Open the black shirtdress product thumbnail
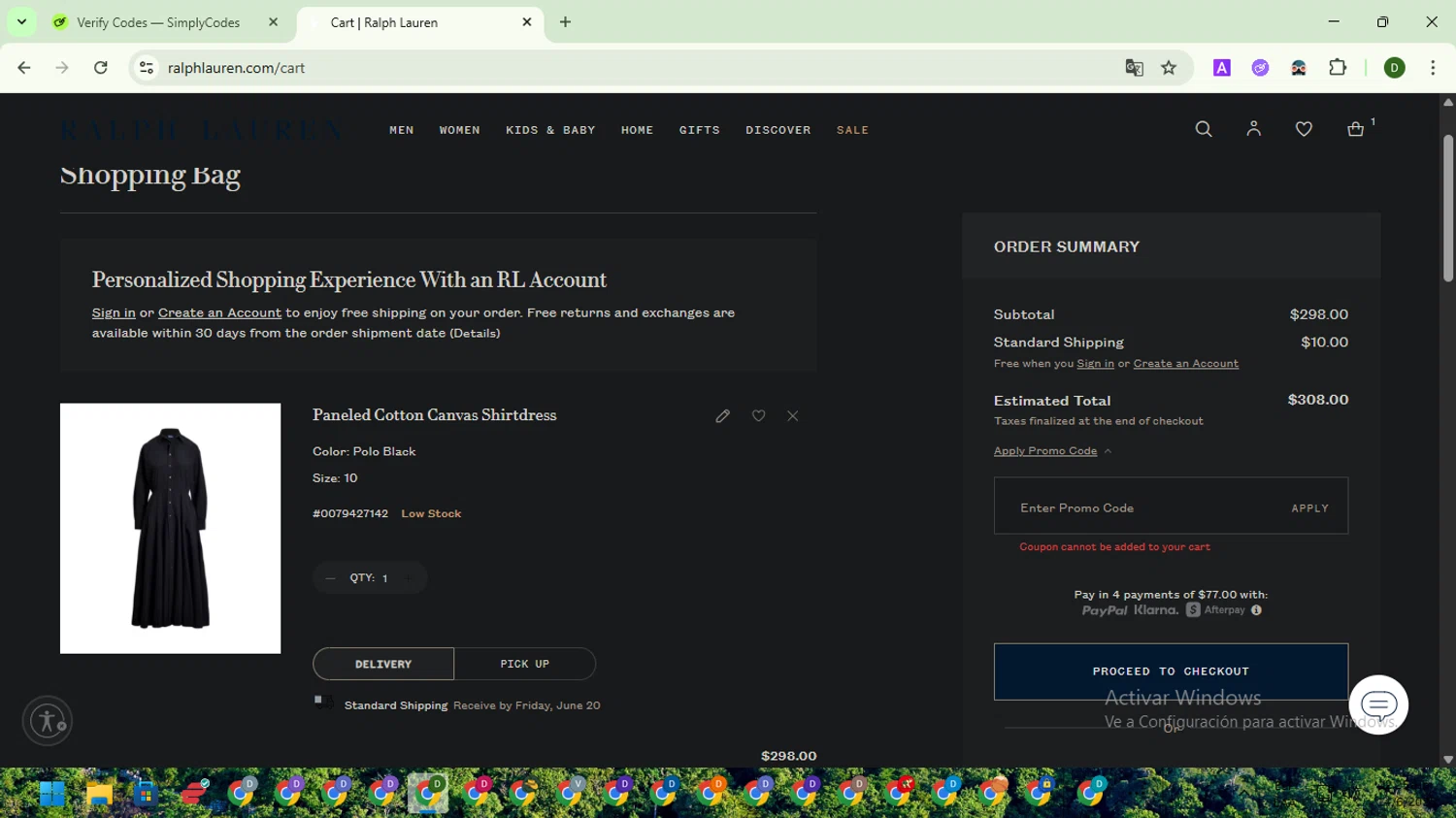 coord(170,529)
